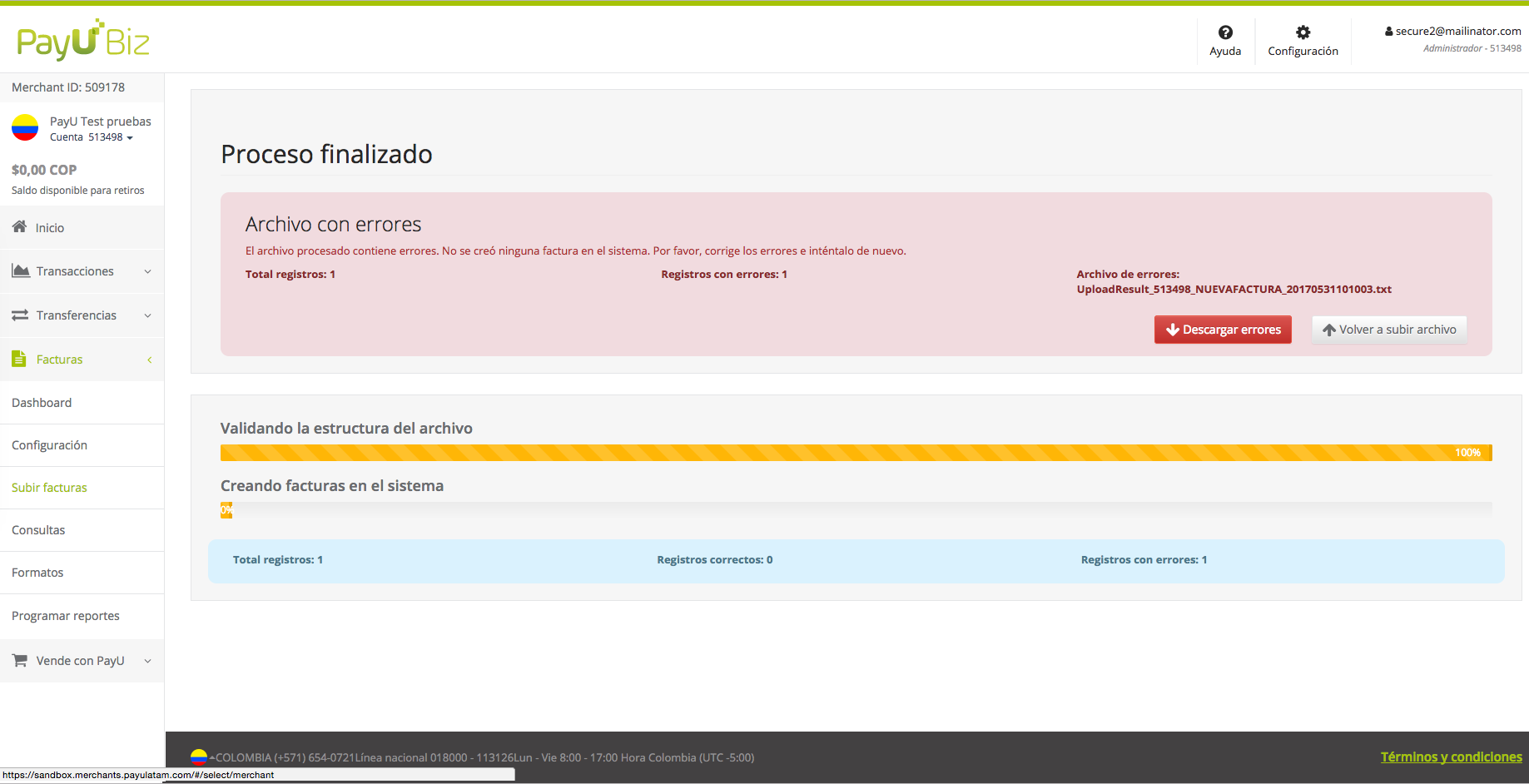
Task: Click the Descargar errores button
Action: point(1223,330)
